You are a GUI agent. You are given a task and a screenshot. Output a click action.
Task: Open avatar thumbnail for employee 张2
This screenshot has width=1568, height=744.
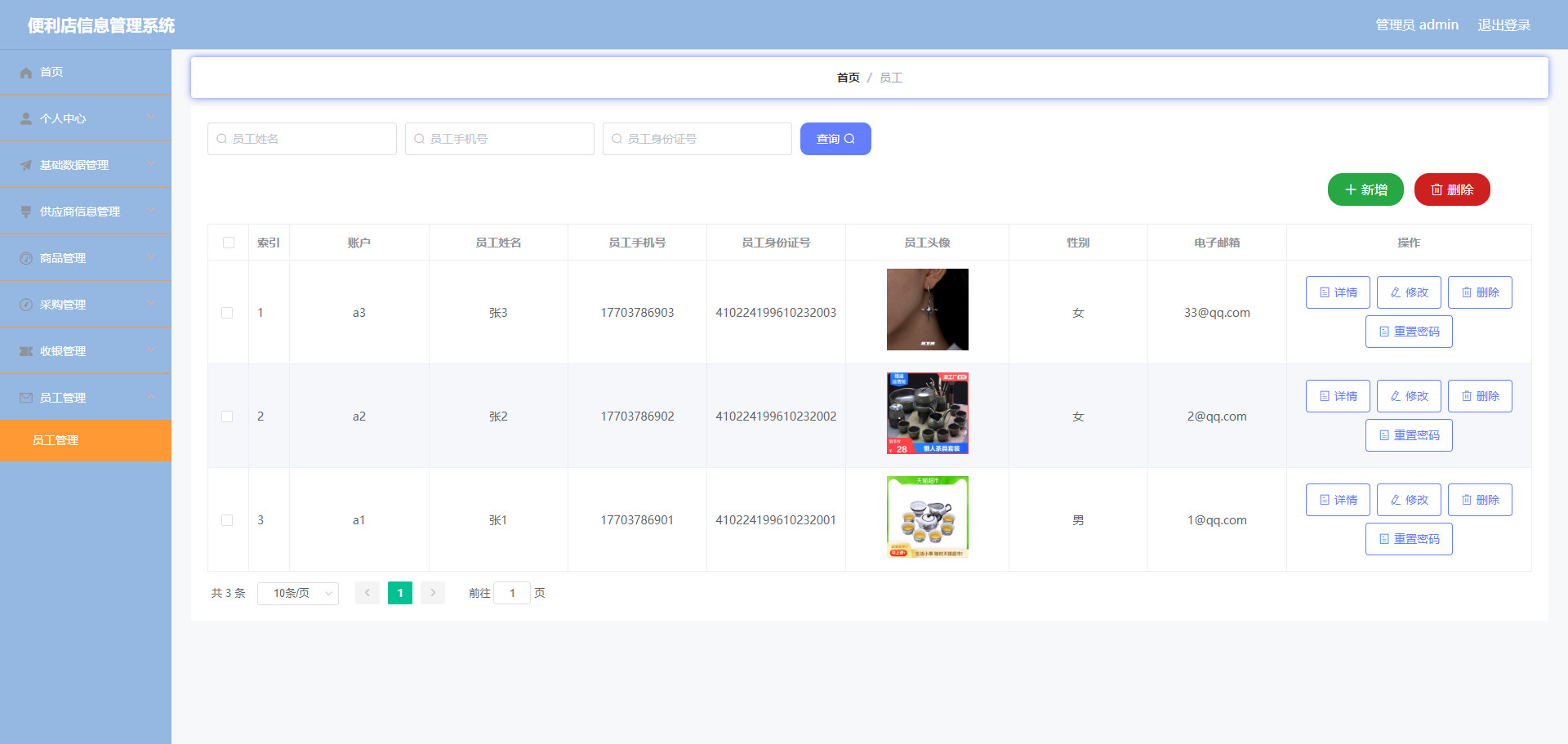tap(928, 413)
